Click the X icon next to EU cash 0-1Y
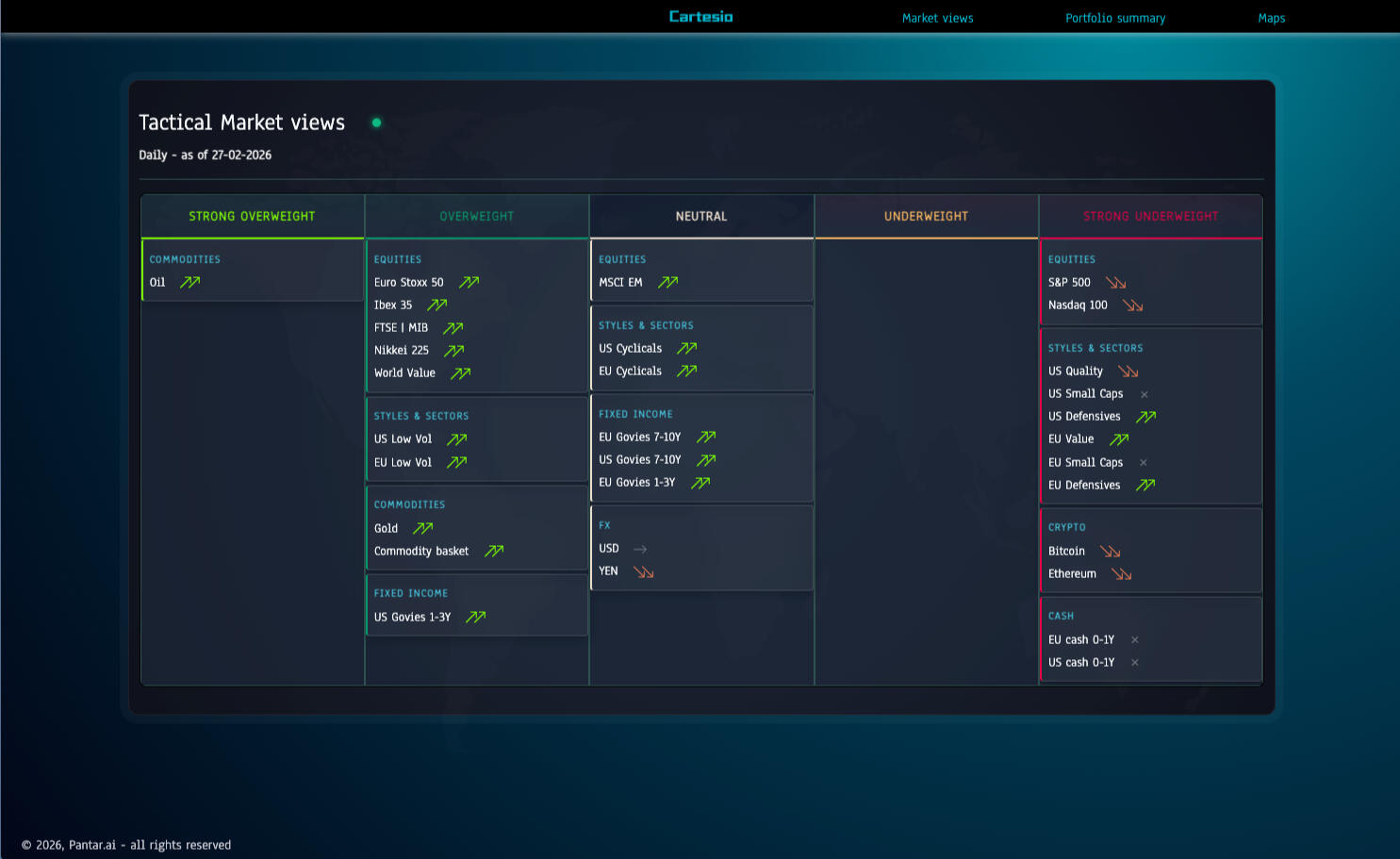The width and height of the screenshot is (1400, 859). 1134,639
